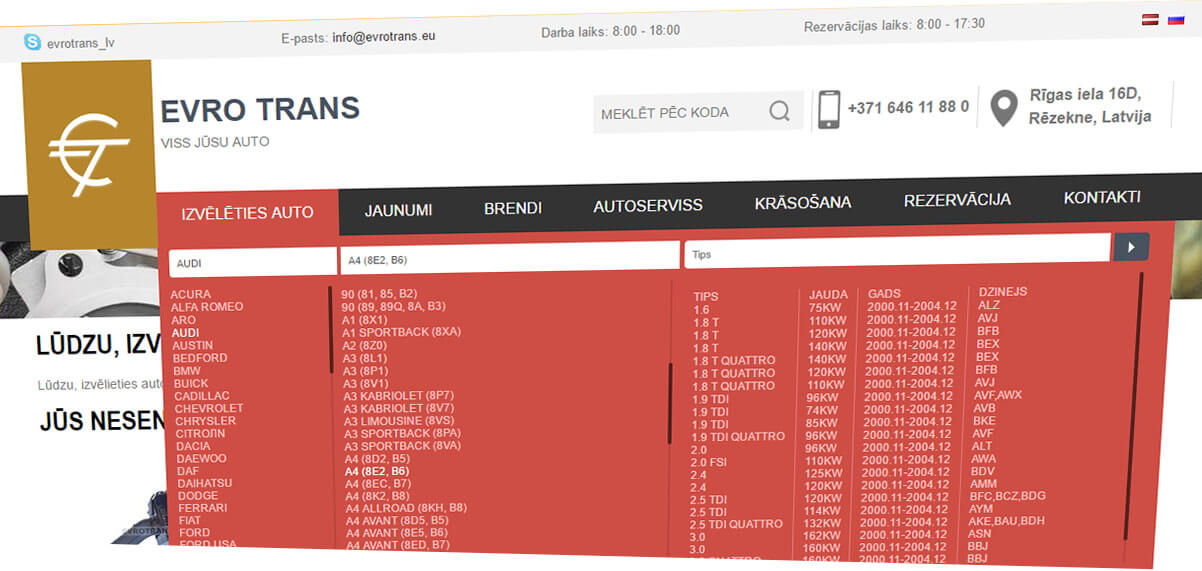1202x571 pixels.
Task: Select the 75KW power value
Action: pyautogui.click(x=826, y=308)
